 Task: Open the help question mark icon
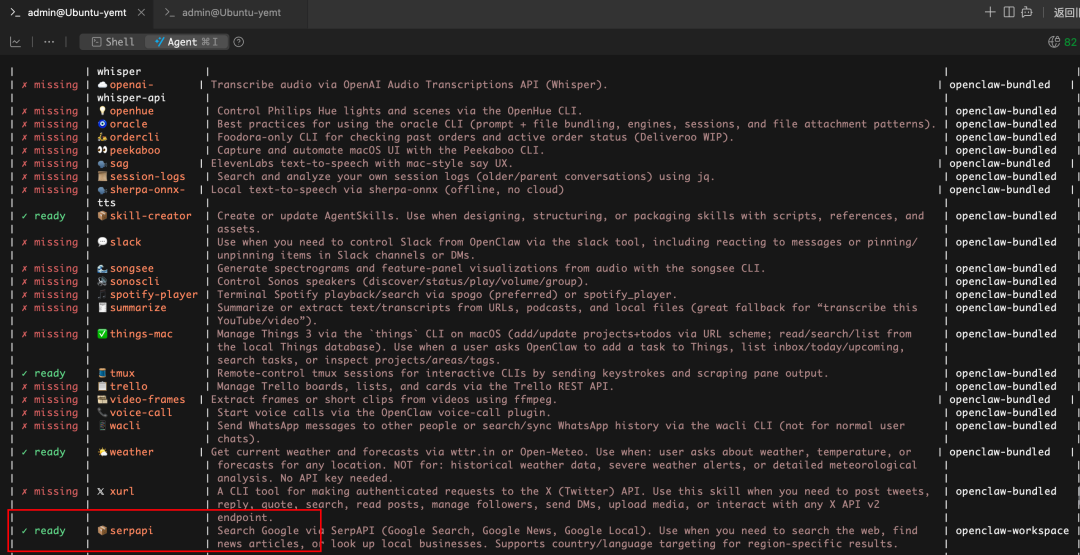coord(239,42)
